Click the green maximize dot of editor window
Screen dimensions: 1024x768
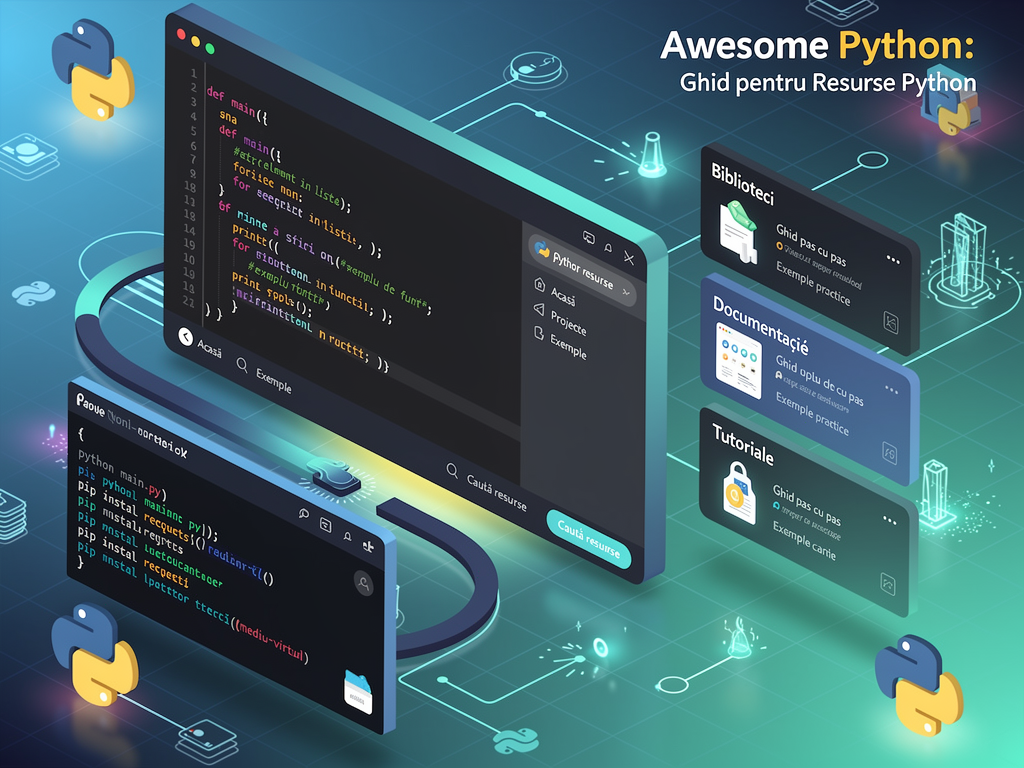[x=210, y=48]
